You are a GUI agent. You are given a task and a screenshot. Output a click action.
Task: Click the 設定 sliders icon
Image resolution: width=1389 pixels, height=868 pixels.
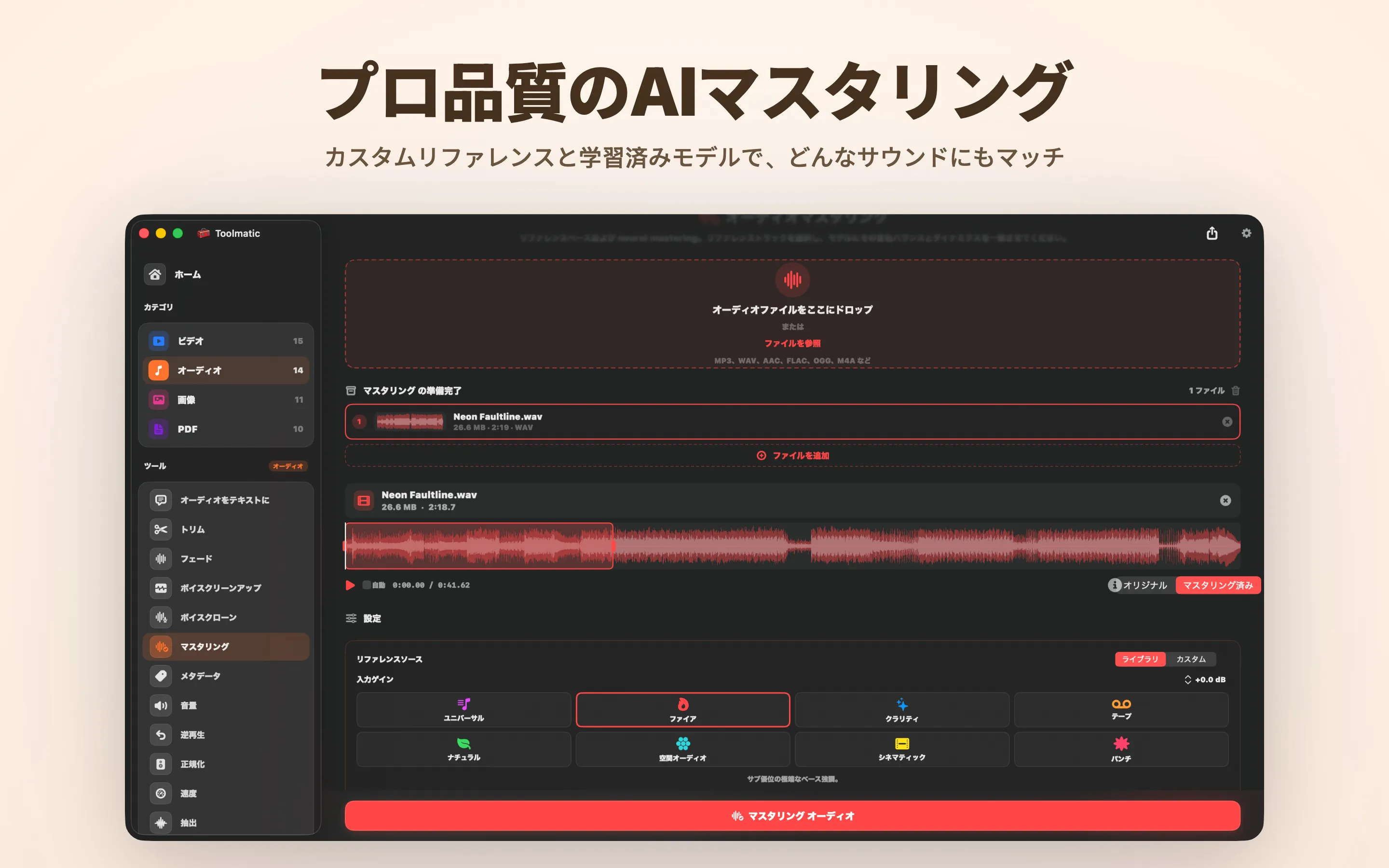pos(351,618)
